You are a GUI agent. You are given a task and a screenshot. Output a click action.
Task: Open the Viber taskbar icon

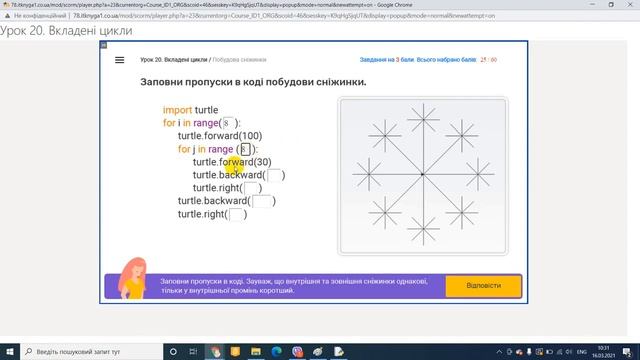click(x=298, y=351)
